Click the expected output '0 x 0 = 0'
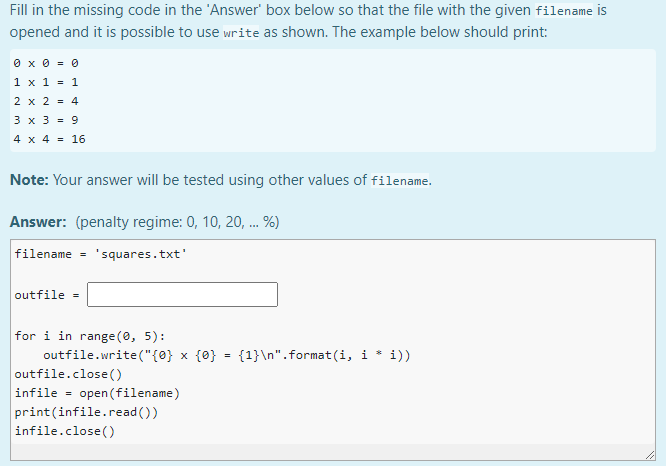This screenshot has width=666, height=466. (x=46, y=63)
